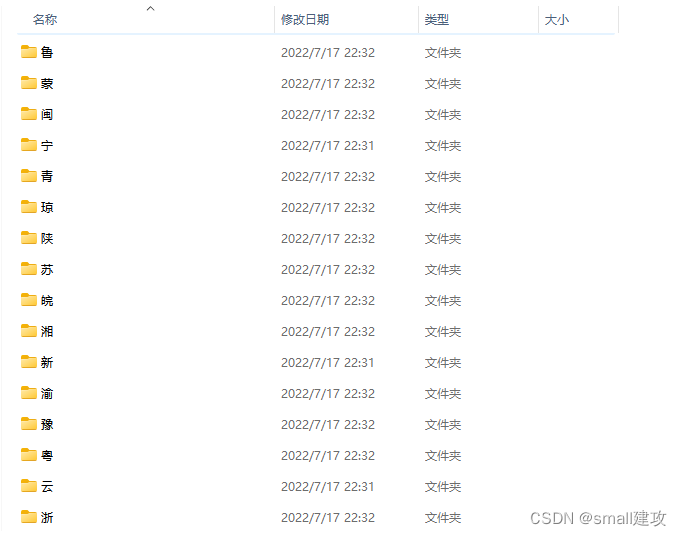The image size is (682, 536).
Task: Select the 陕 folder icon
Action: point(29,238)
